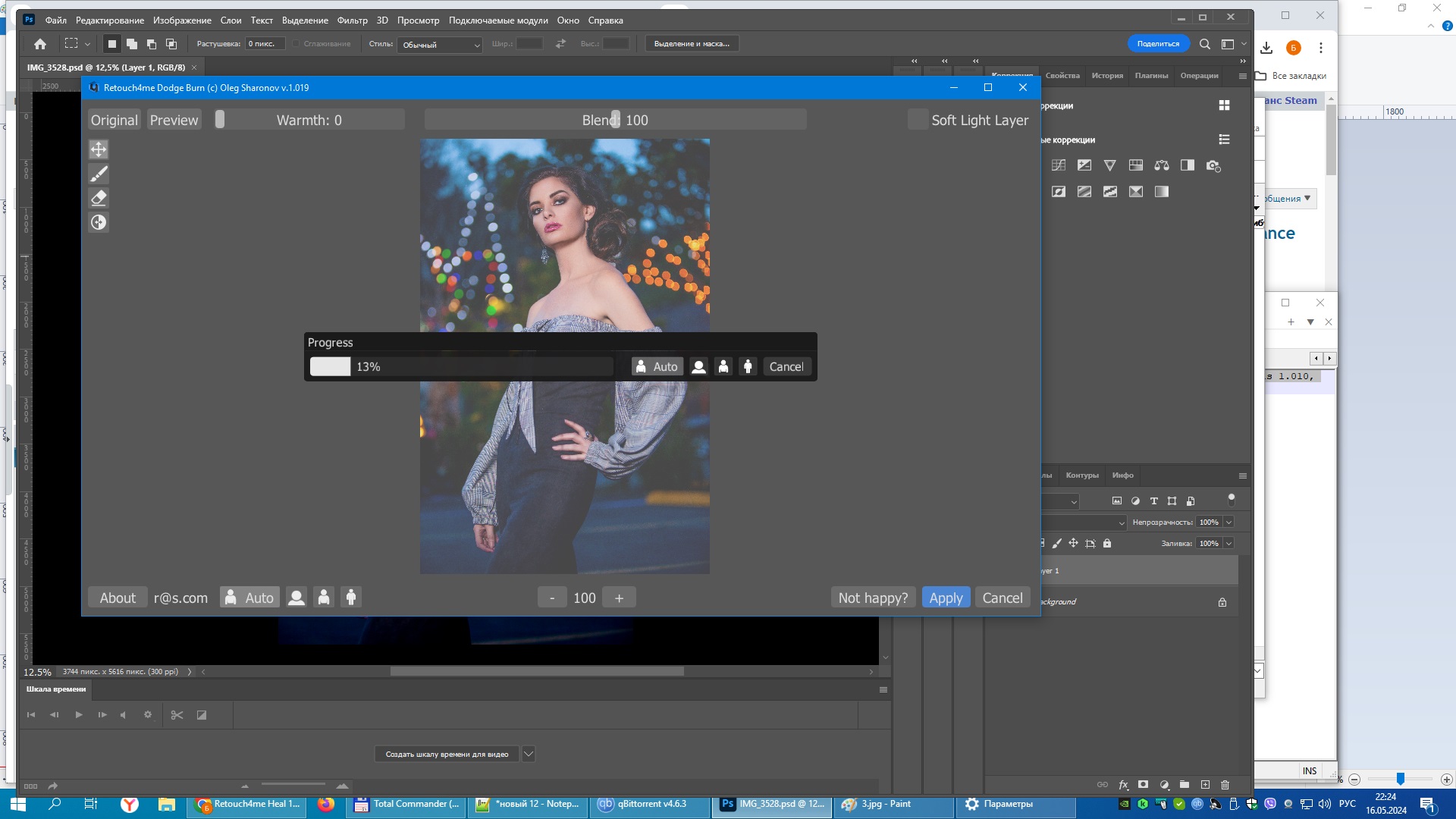Open dropdown next to Создать шкалу времени
1456x819 pixels.
(x=529, y=754)
